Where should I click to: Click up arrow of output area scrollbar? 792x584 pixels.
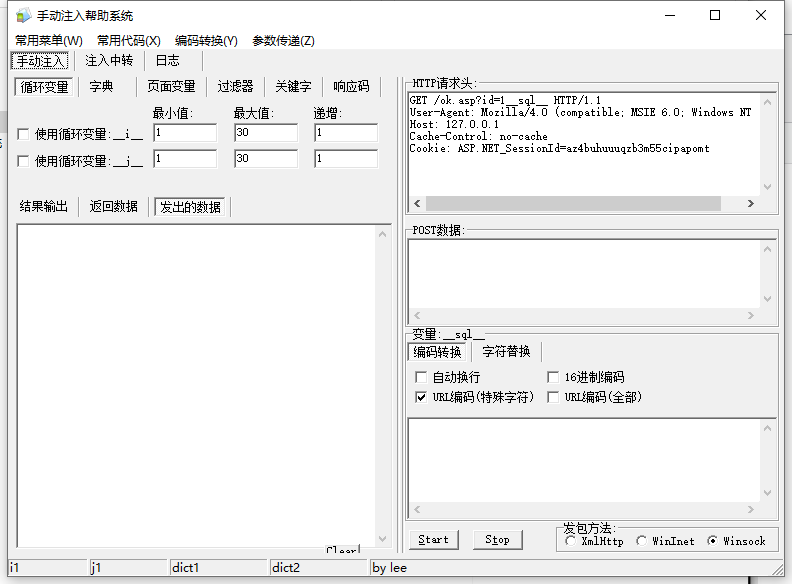click(382, 234)
